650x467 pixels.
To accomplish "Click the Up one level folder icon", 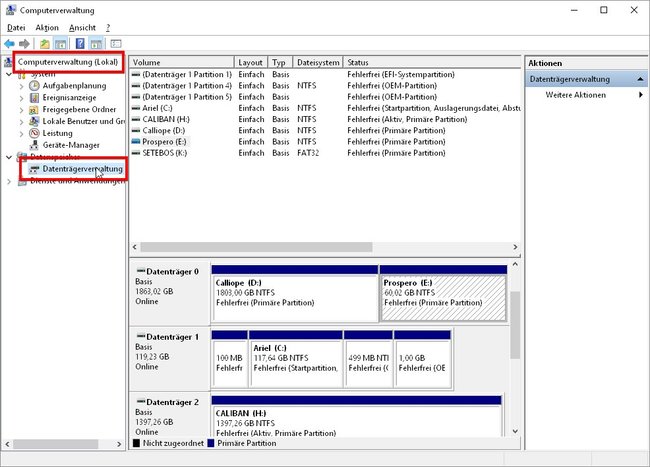I will (44, 44).
